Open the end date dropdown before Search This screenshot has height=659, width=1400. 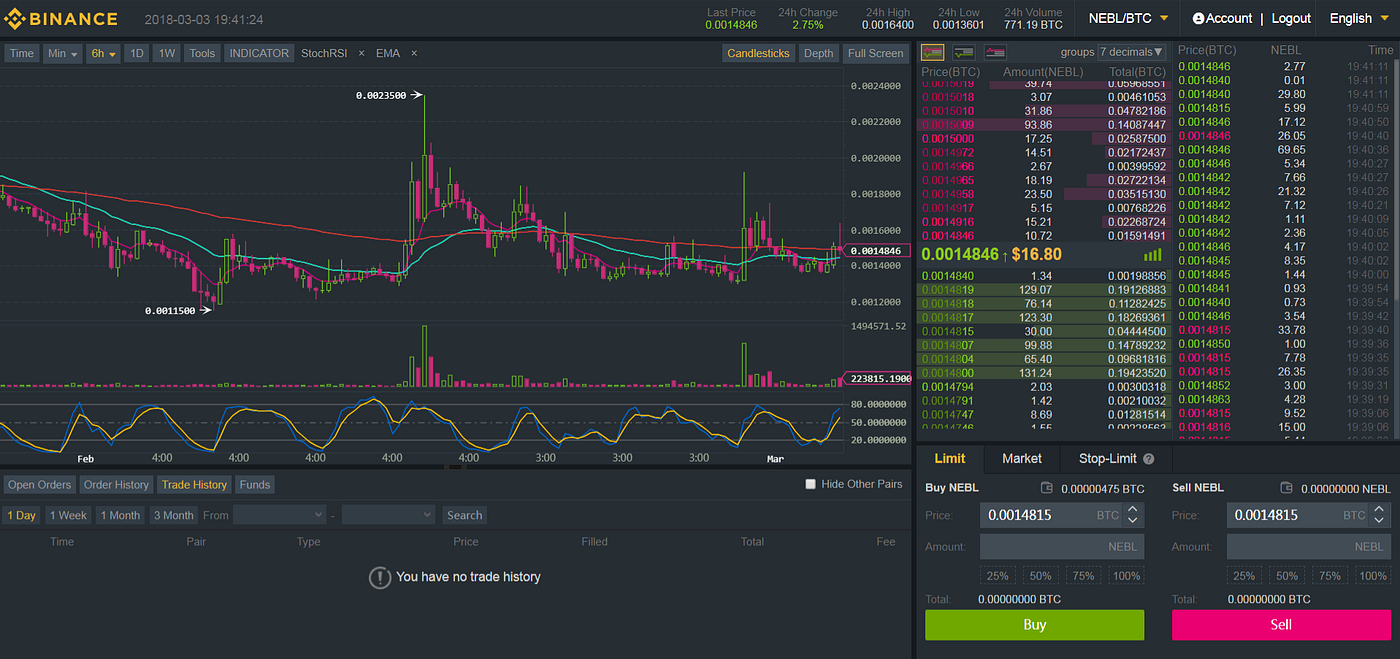(x=388, y=515)
